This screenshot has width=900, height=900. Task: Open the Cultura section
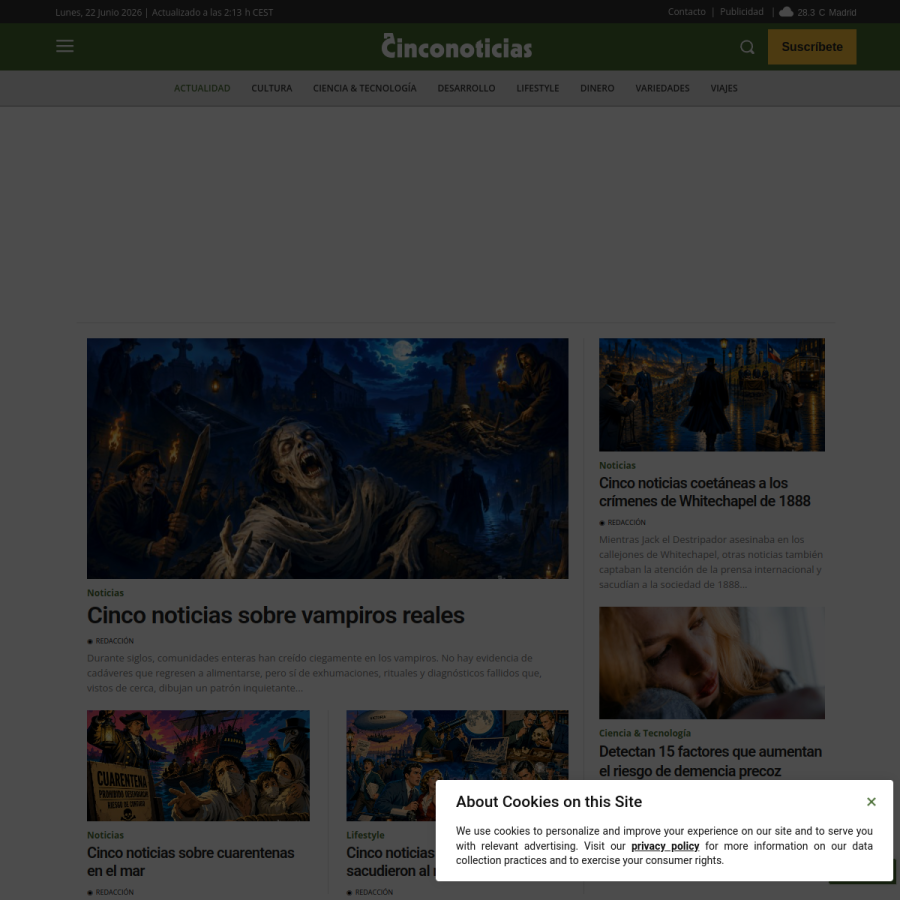(x=271, y=88)
